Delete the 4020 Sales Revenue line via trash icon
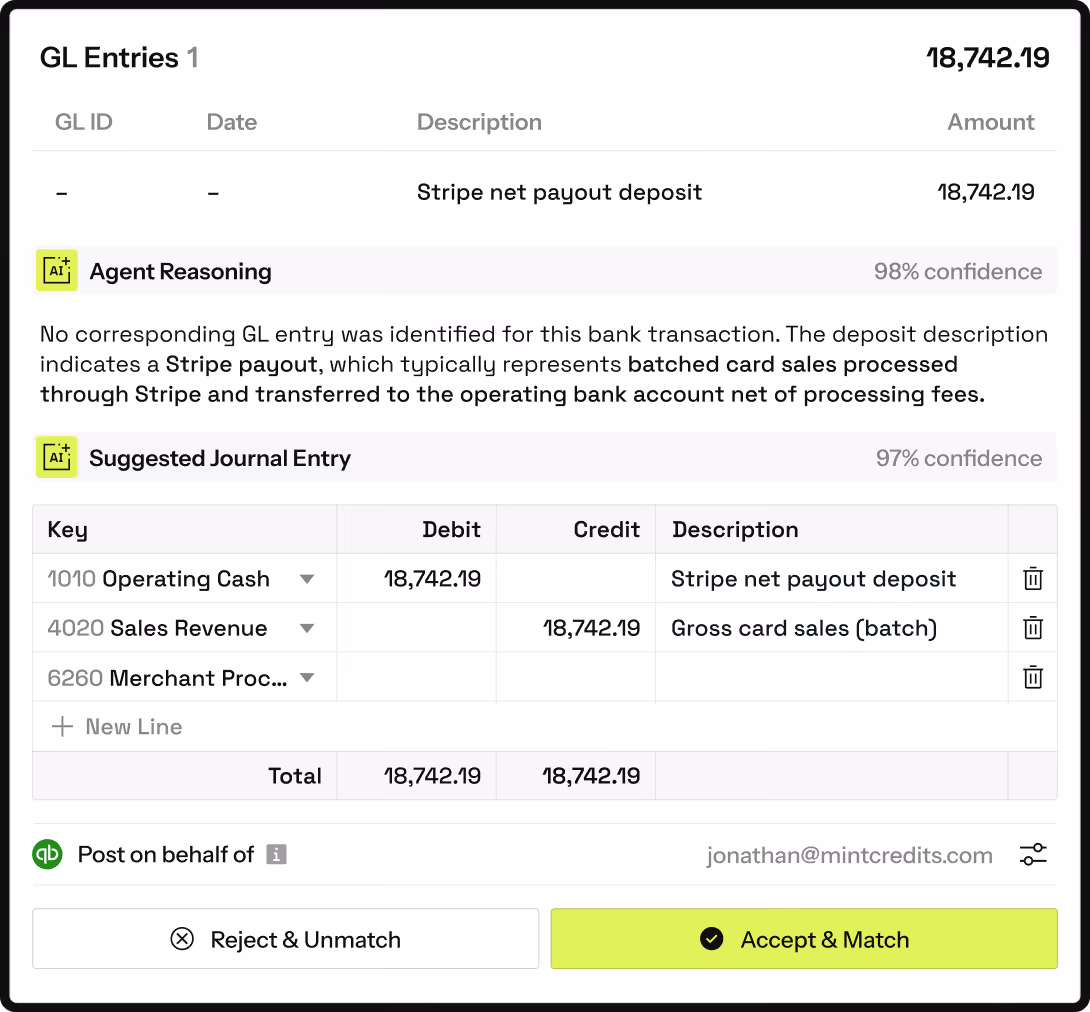This screenshot has height=1012, width=1090. pyautogui.click(x=1033, y=627)
